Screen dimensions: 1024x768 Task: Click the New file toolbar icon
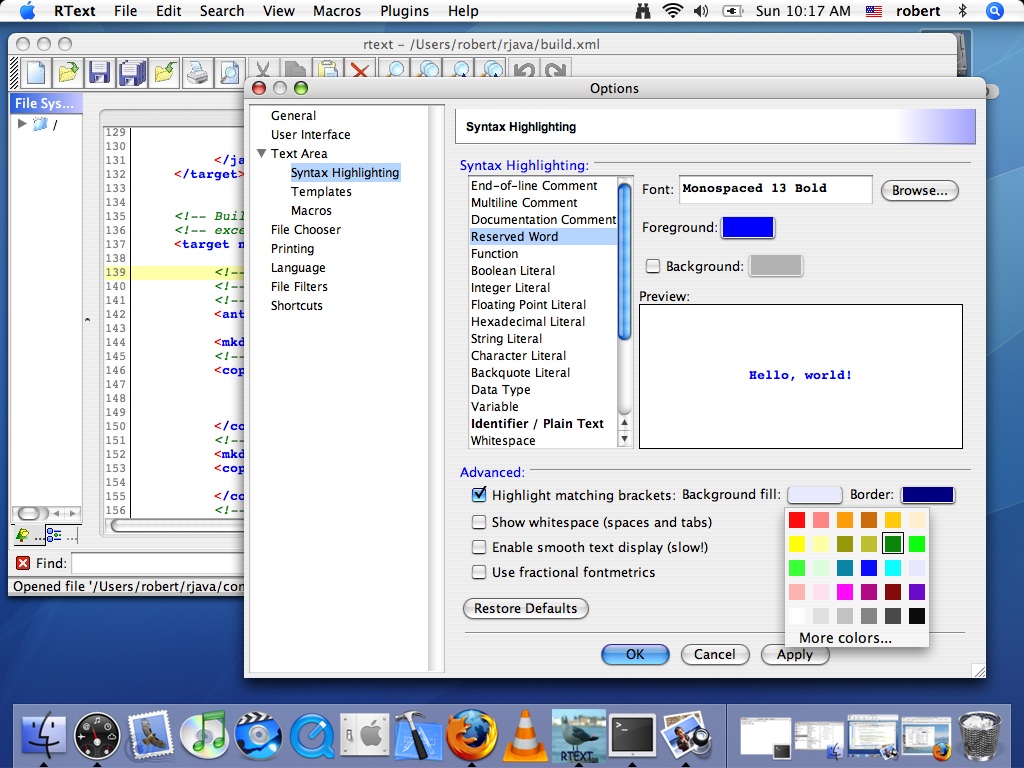[x=36, y=72]
